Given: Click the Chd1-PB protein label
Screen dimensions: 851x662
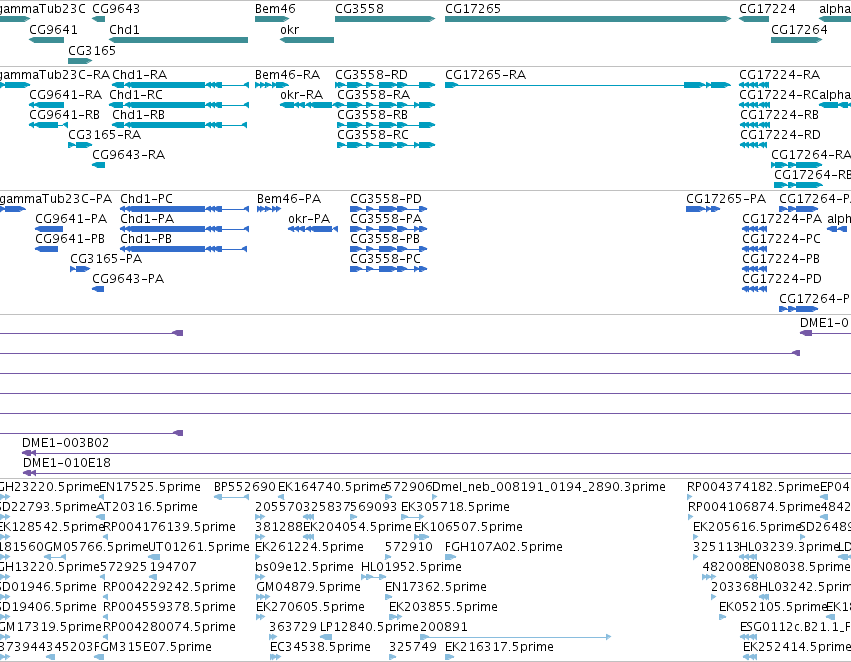Looking at the screenshot, I should coord(146,239).
